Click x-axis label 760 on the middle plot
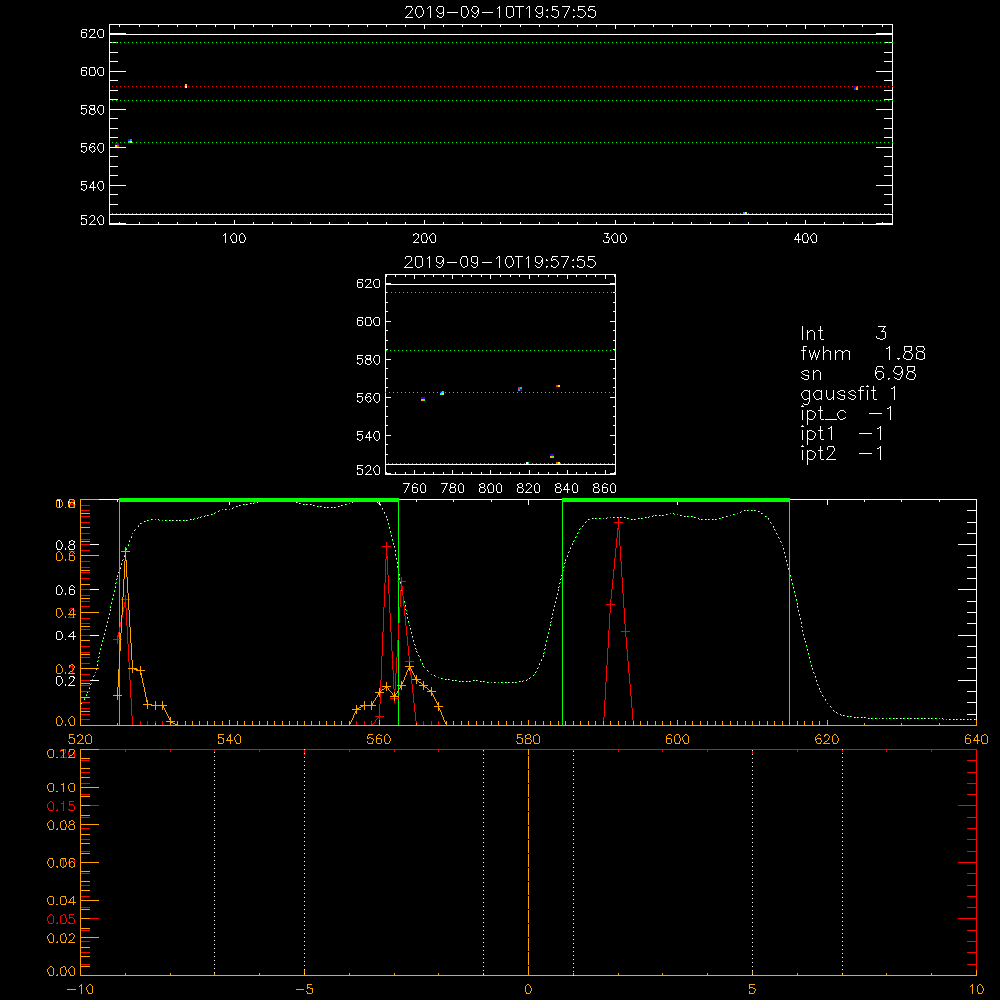Viewport: 1000px width, 1000px height. pos(415,489)
